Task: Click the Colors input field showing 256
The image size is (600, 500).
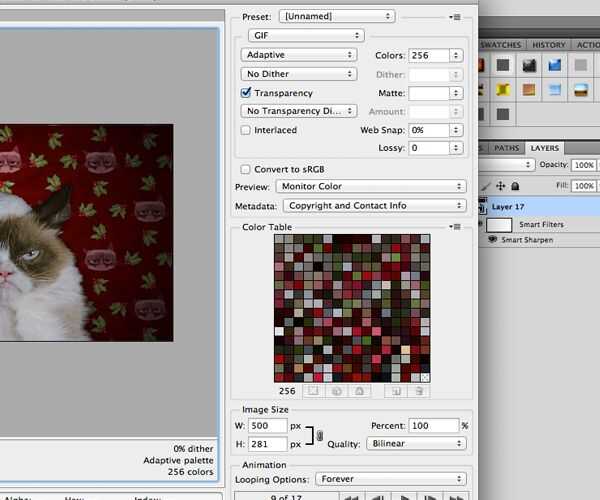Action: 429,55
